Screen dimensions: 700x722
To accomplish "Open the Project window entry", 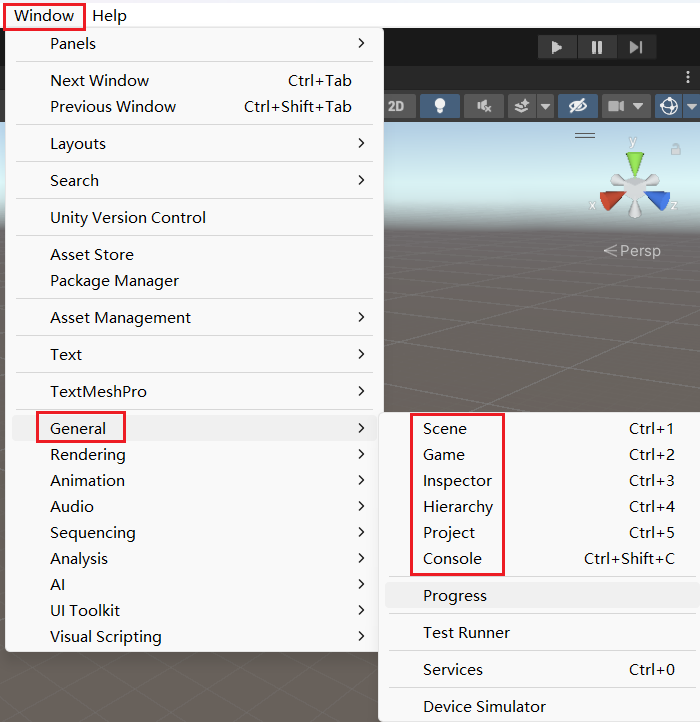I will [542, 533].
